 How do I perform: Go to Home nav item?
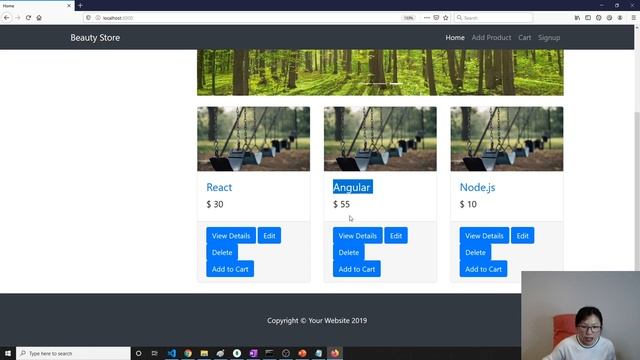(455, 38)
